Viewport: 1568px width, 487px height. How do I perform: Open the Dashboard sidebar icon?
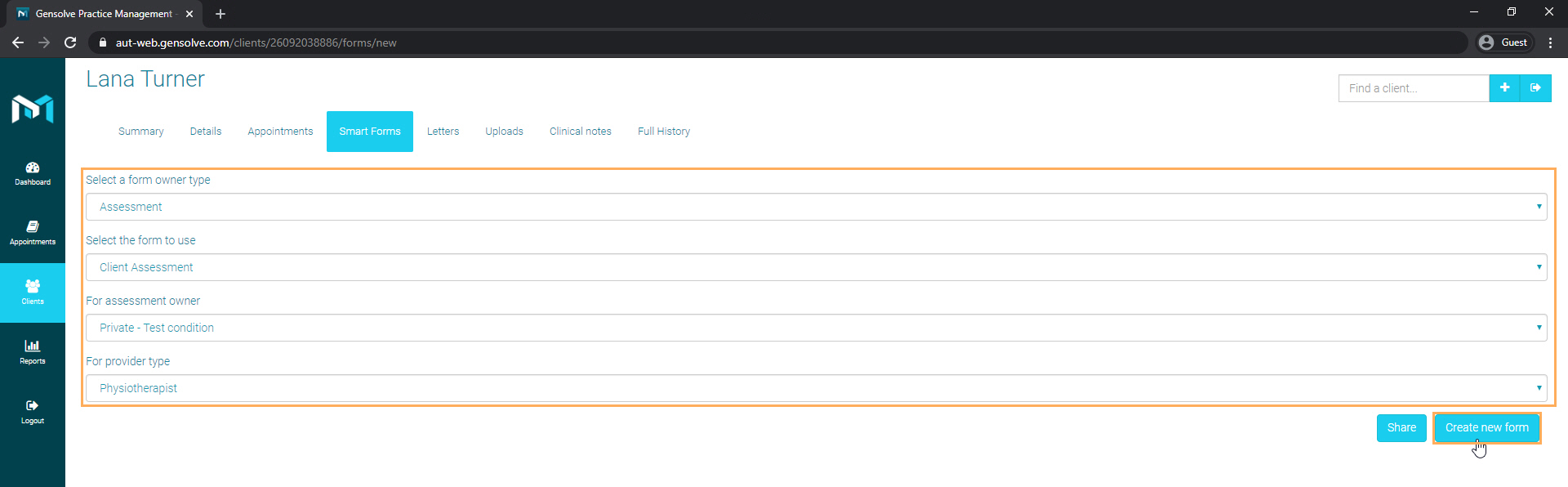pyautogui.click(x=33, y=173)
